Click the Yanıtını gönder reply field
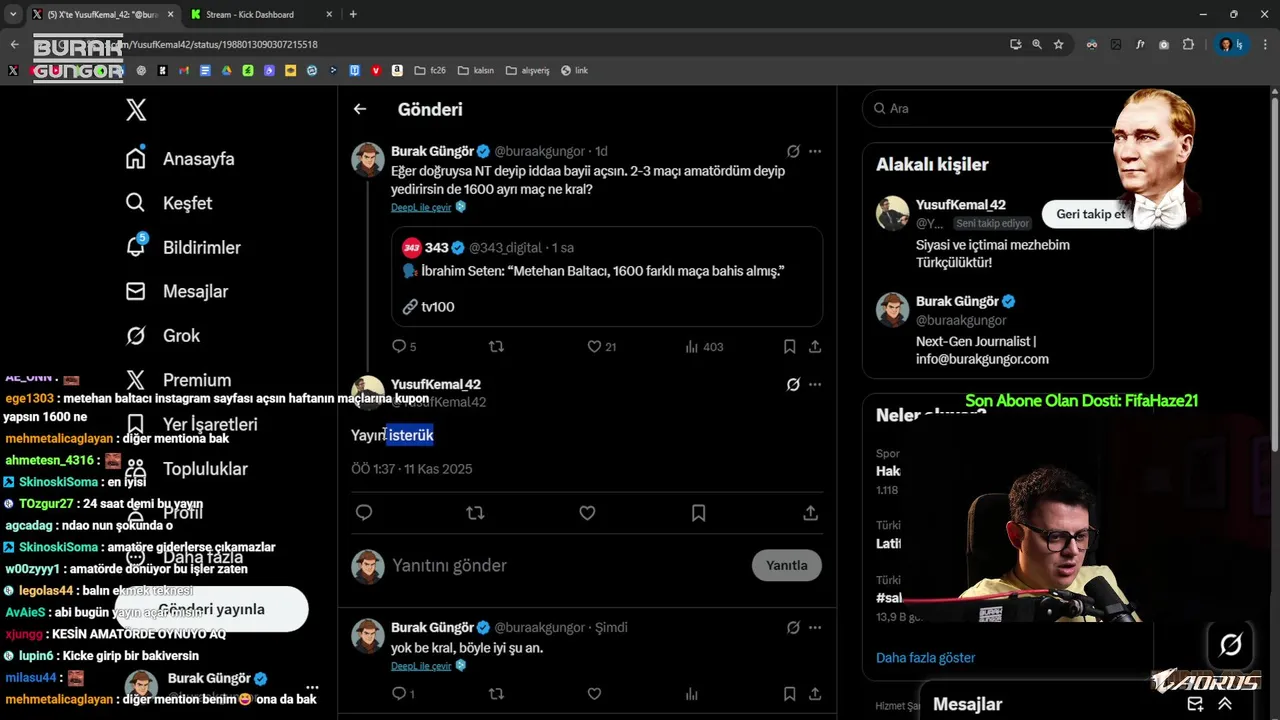 (x=565, y=566)
